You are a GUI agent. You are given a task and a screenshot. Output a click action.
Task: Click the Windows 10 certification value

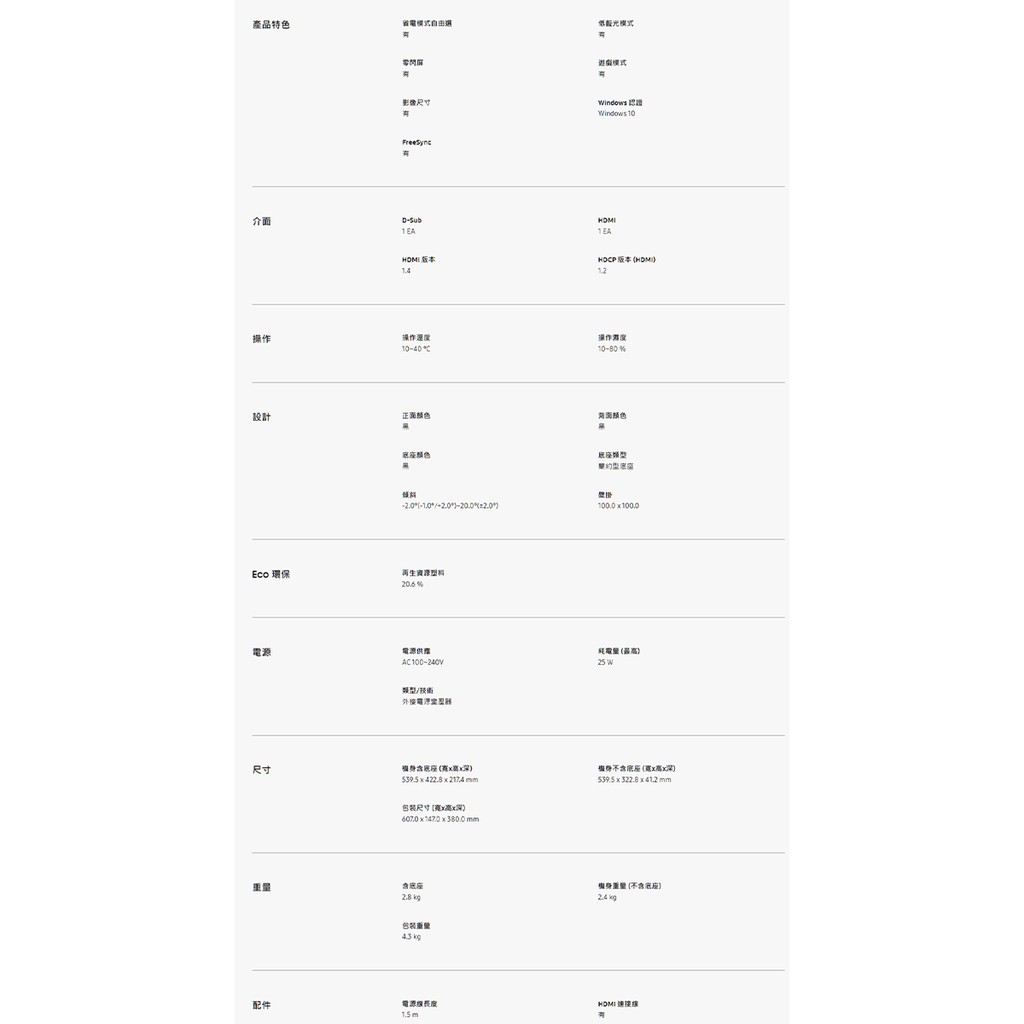[x=617, y=114]
